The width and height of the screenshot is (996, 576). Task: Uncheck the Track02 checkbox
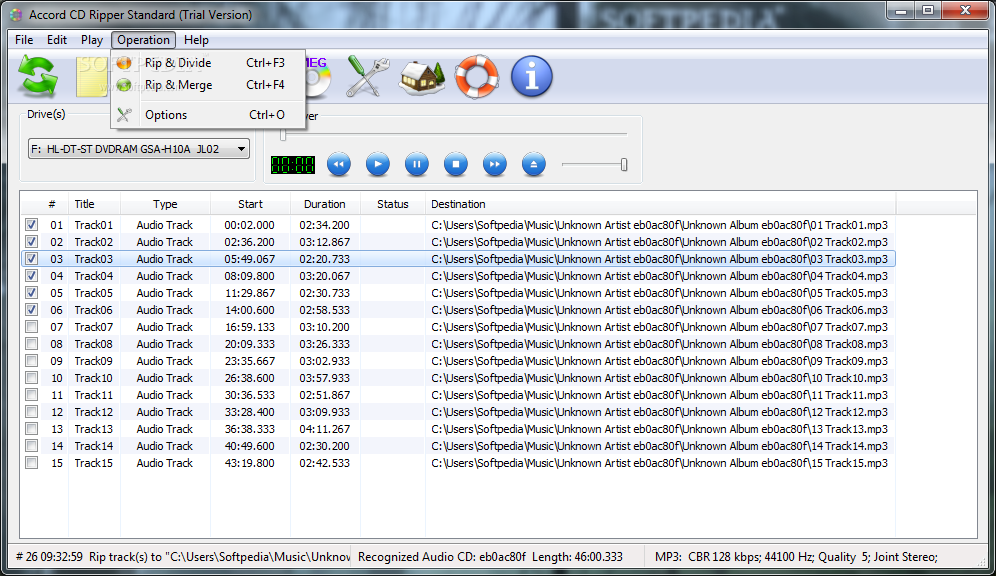[31, 242]
